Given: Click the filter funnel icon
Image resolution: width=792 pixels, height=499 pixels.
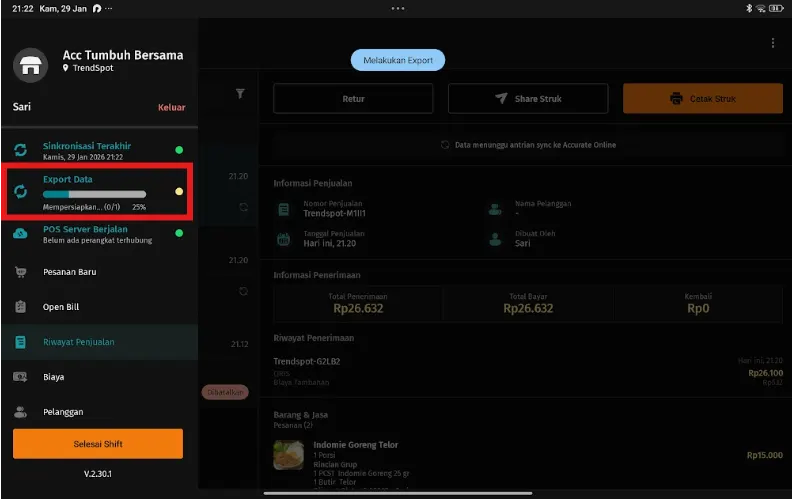Looking at the screenshot, I should 240,94.
